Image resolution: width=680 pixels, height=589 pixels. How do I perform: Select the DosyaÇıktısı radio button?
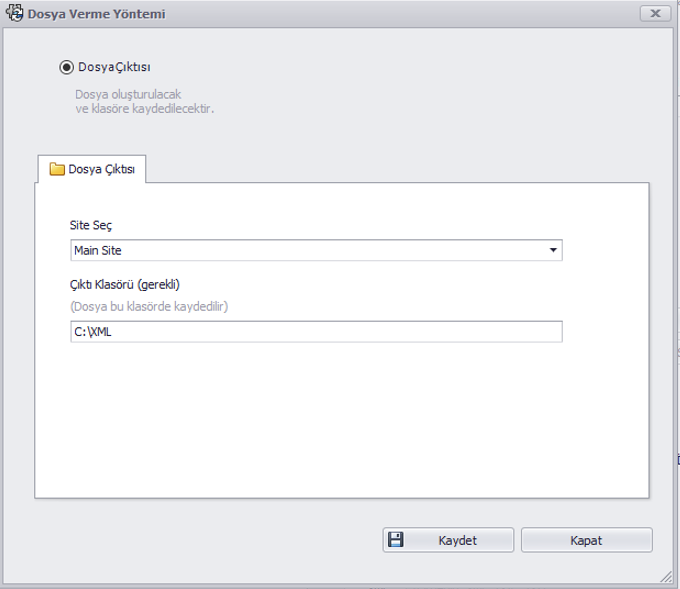coord(66,67)
